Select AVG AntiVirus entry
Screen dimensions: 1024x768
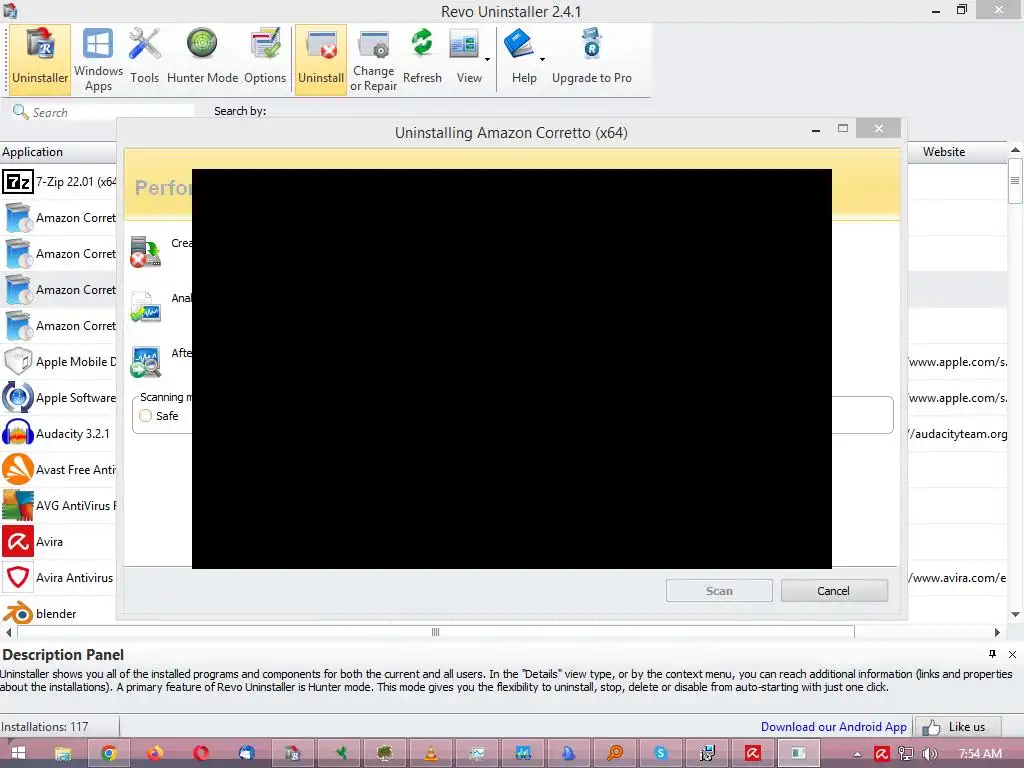tap(59, 505)
